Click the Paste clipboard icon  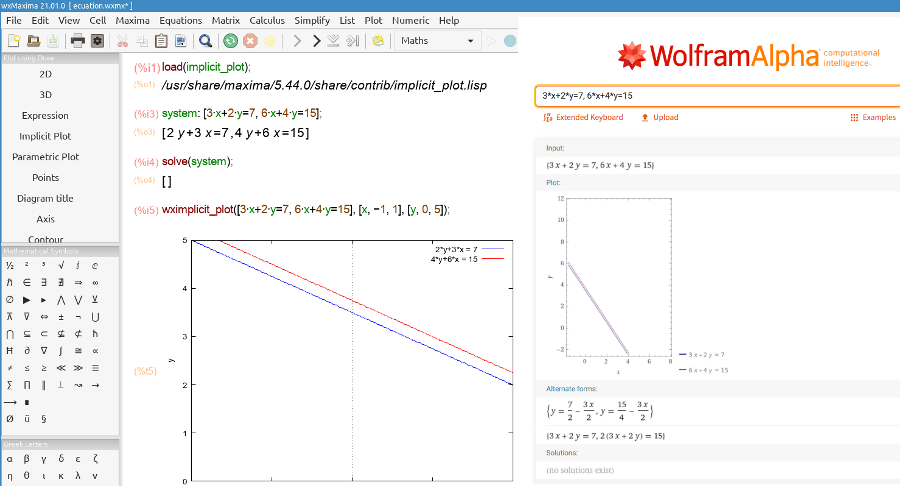click(x=161, y=41)
